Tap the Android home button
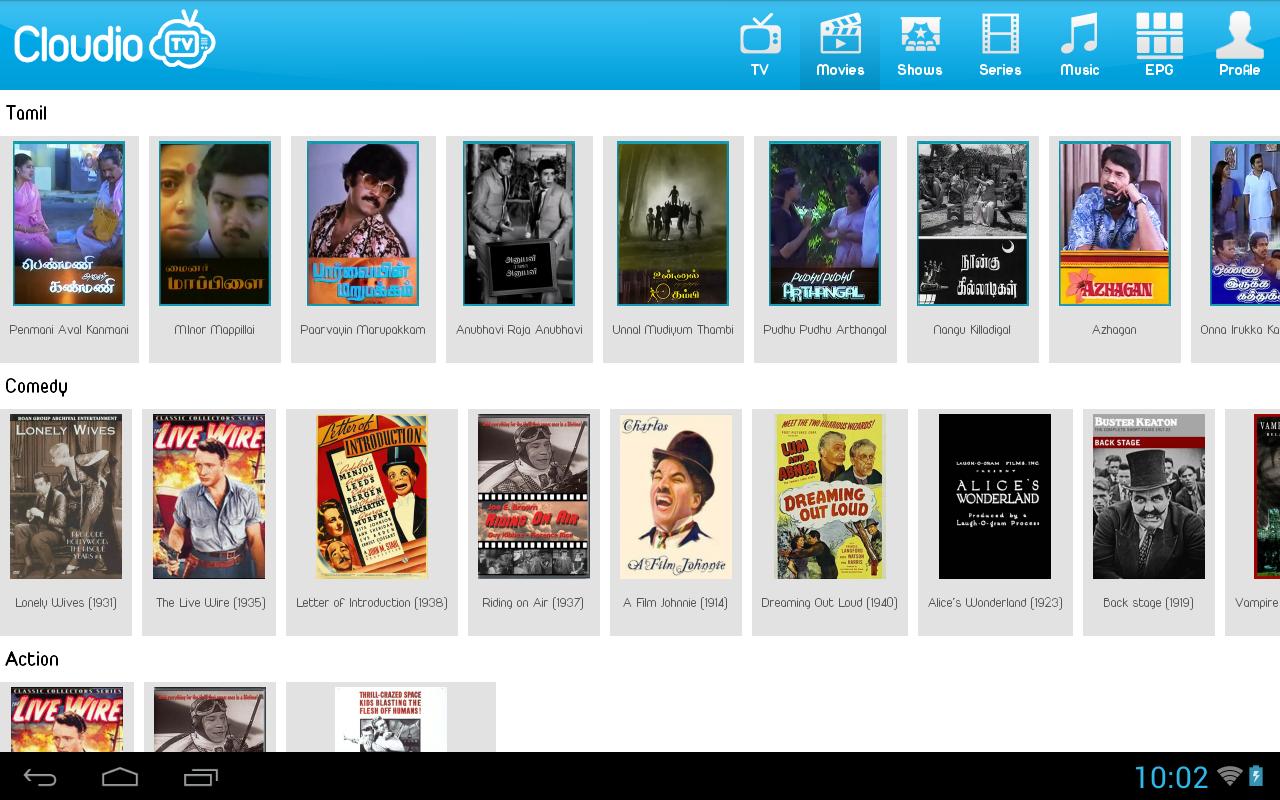Image resolution: width=1280 pixels, height=800 pixels. click(x=120, y=777)
